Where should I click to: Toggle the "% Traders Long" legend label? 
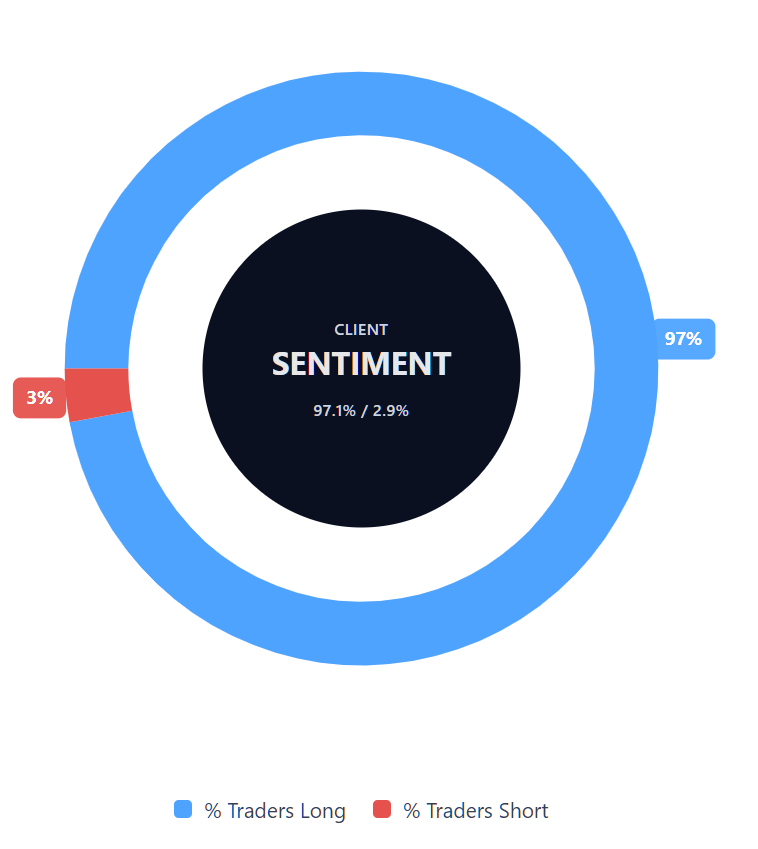(274, 811)
